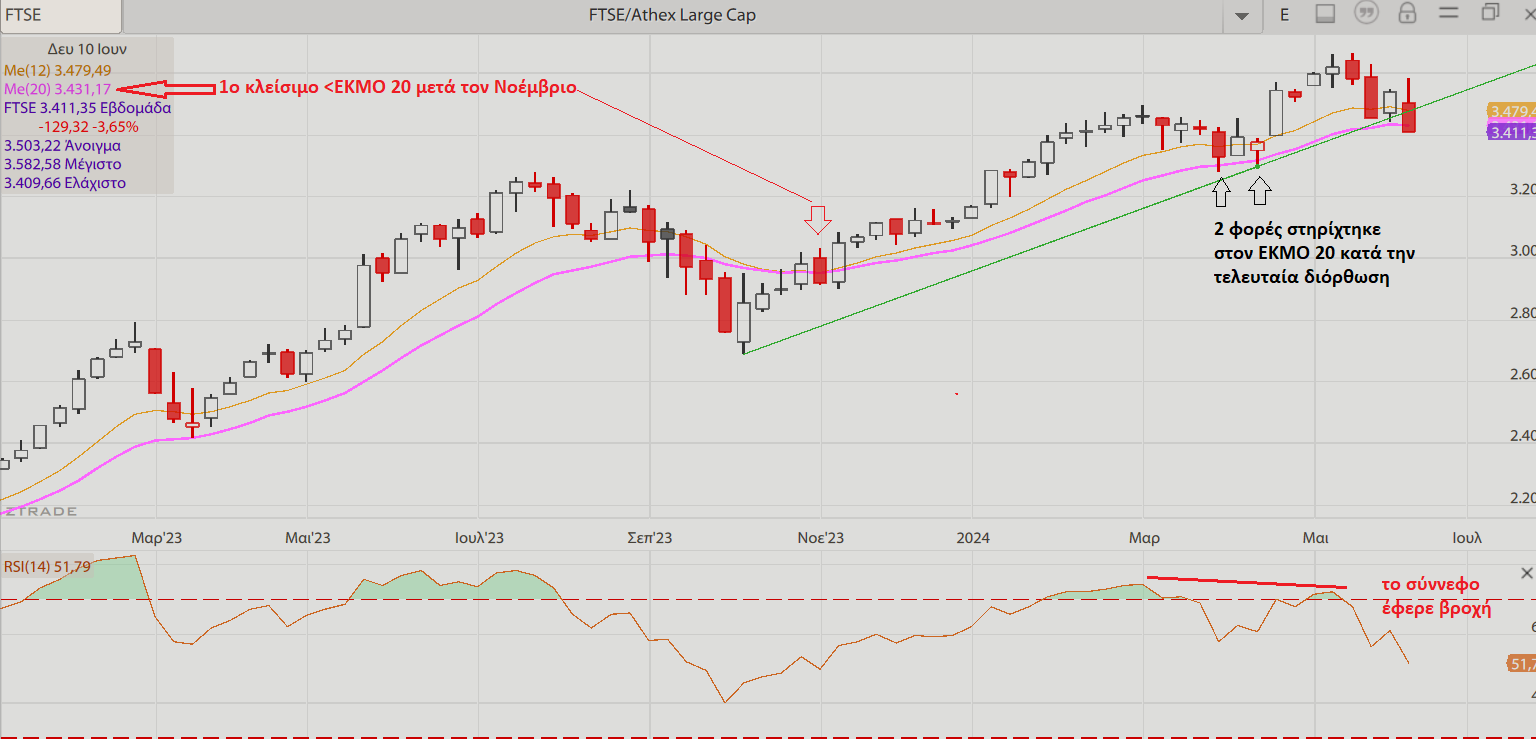Click the -129,32 -3,65% change value
1536x739 pixels.
coord(88,127)
